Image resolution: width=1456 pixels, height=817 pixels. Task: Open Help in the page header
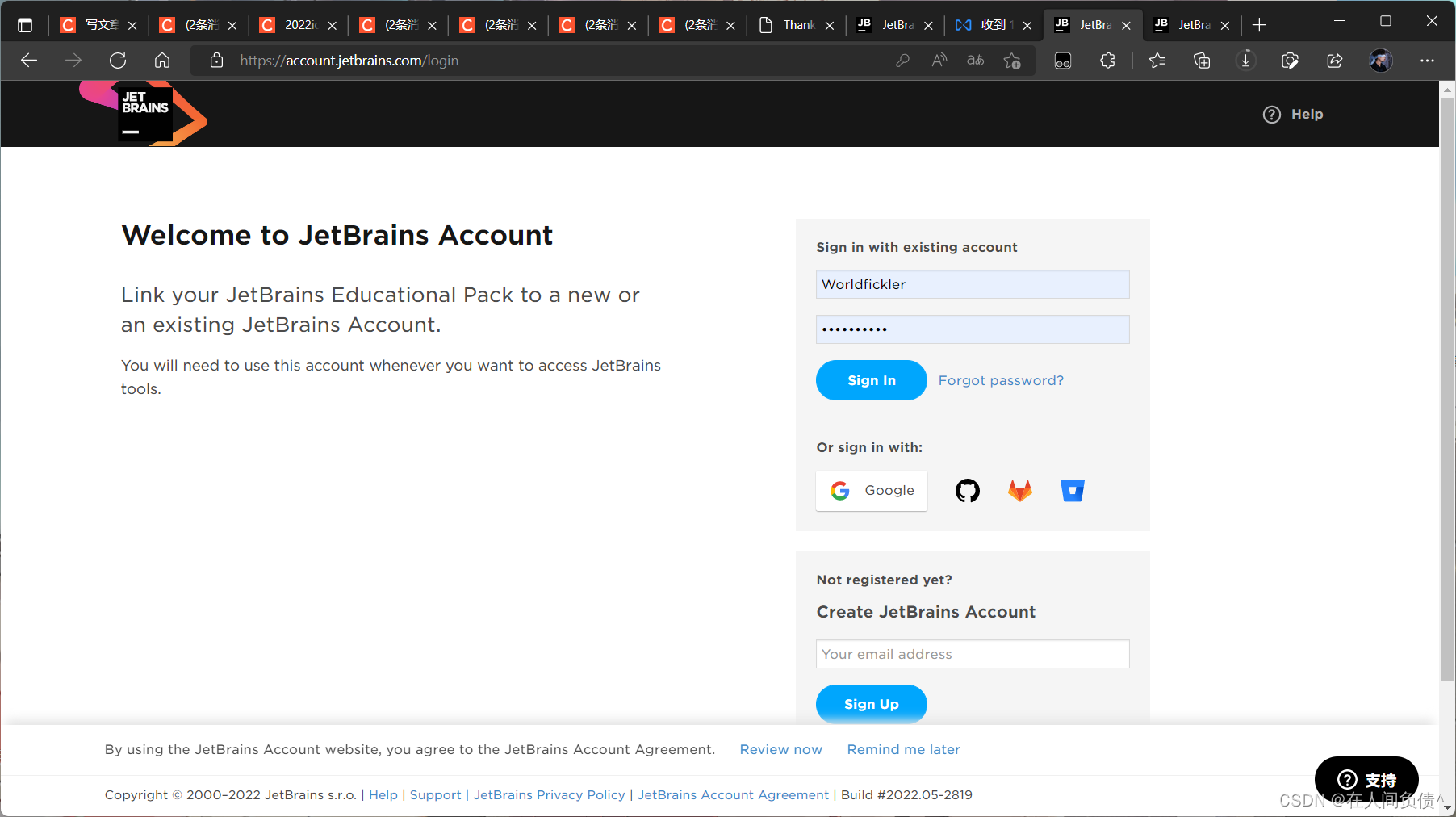1293,115
